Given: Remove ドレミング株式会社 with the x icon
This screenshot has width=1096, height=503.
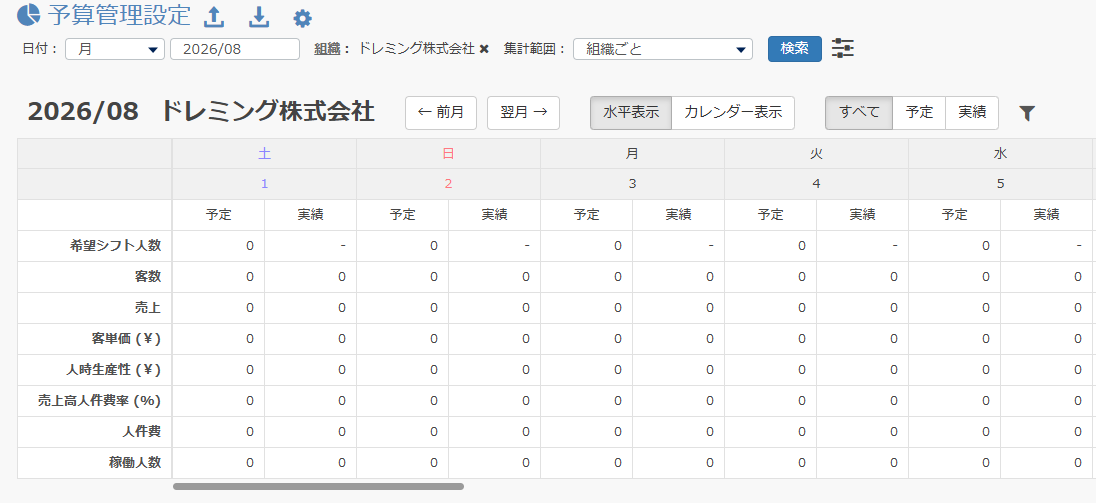Looking at the screenshot, I should coord(484,49).
